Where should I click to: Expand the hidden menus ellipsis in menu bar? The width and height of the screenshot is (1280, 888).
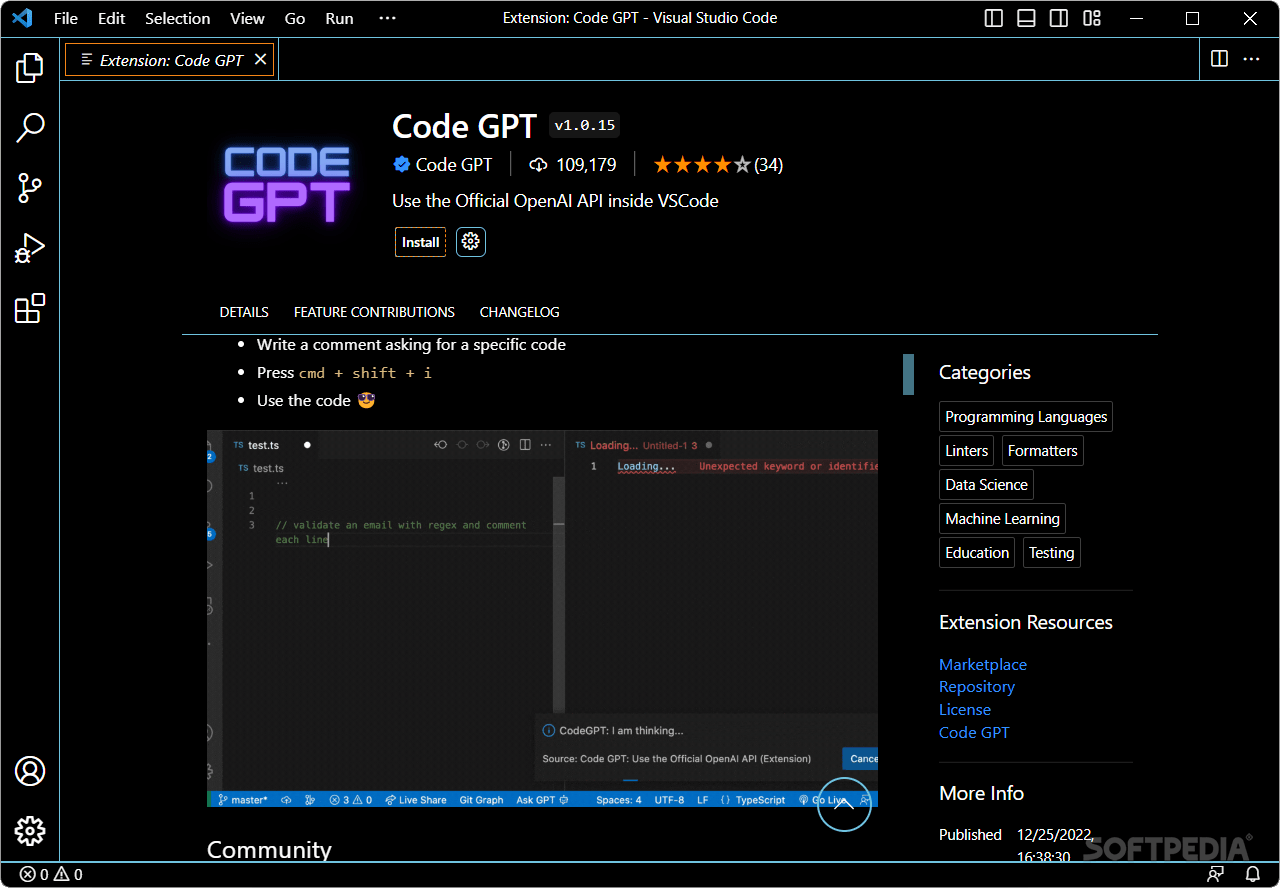coord(388,18)
